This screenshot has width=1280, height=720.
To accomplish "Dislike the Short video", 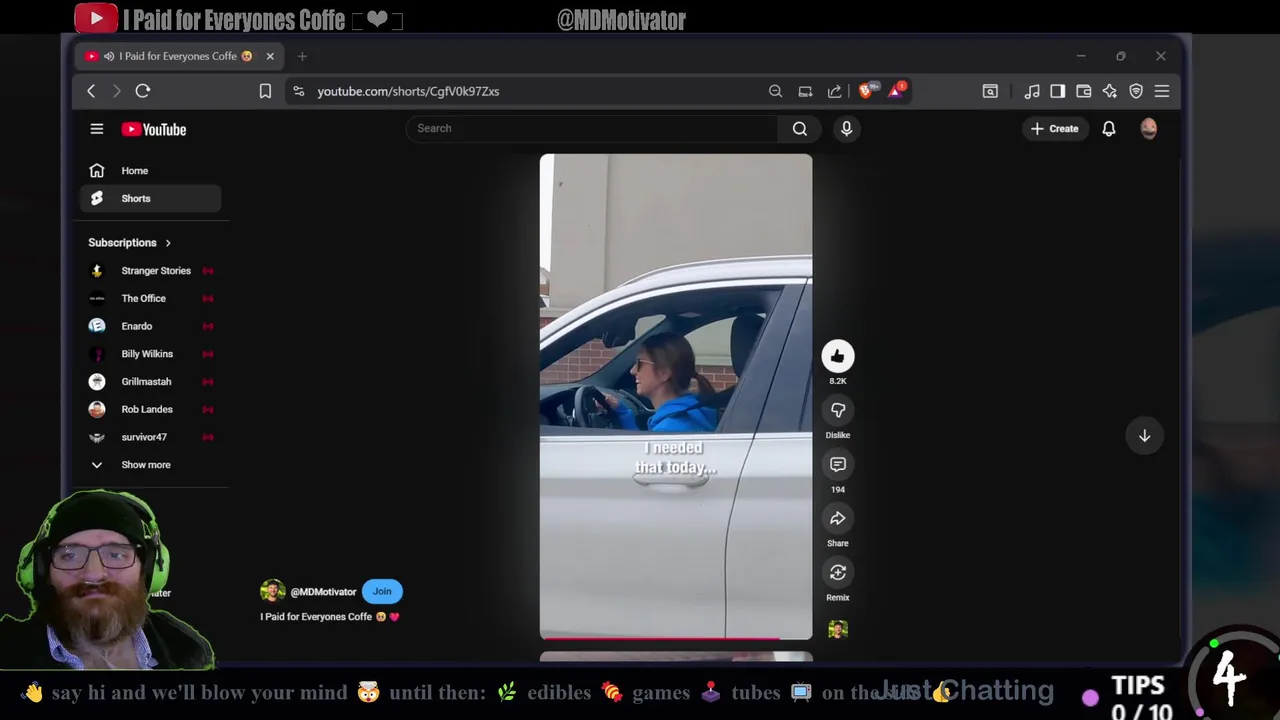I will tap(838, 410).
